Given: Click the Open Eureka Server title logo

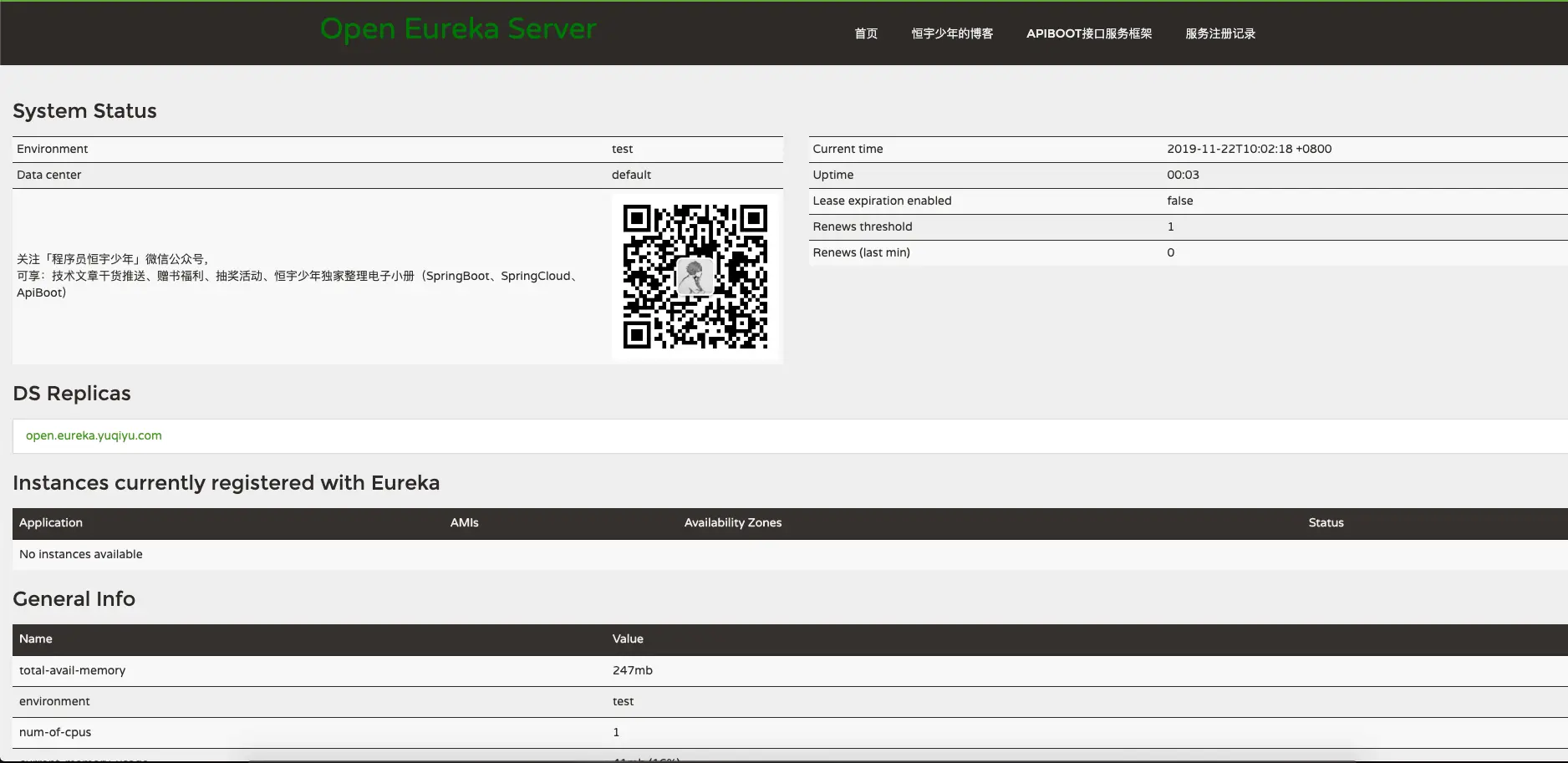Looking at the screenshot, I should (458, 29).
